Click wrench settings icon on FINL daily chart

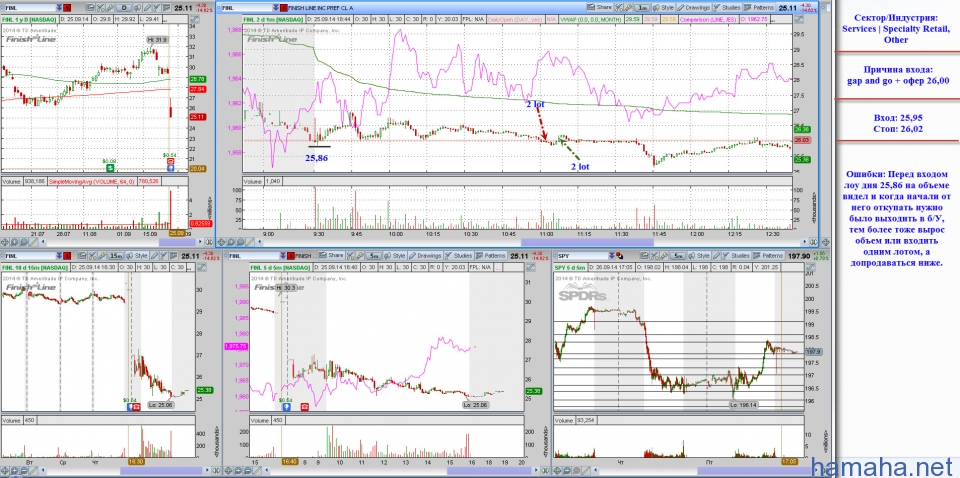click(110, 7)
